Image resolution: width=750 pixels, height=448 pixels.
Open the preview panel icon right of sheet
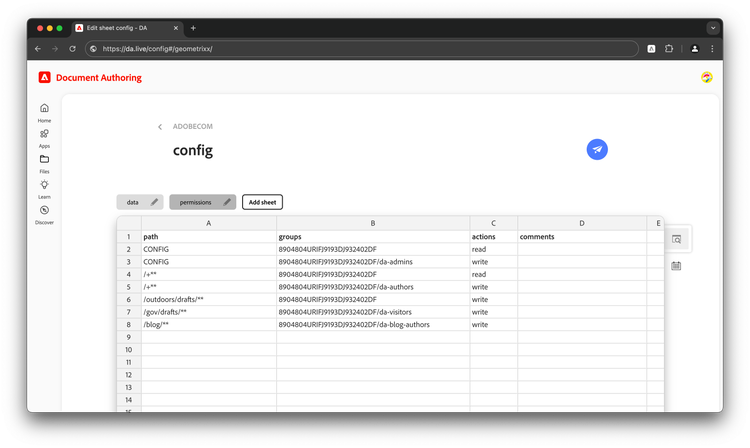tap(677, 239)
